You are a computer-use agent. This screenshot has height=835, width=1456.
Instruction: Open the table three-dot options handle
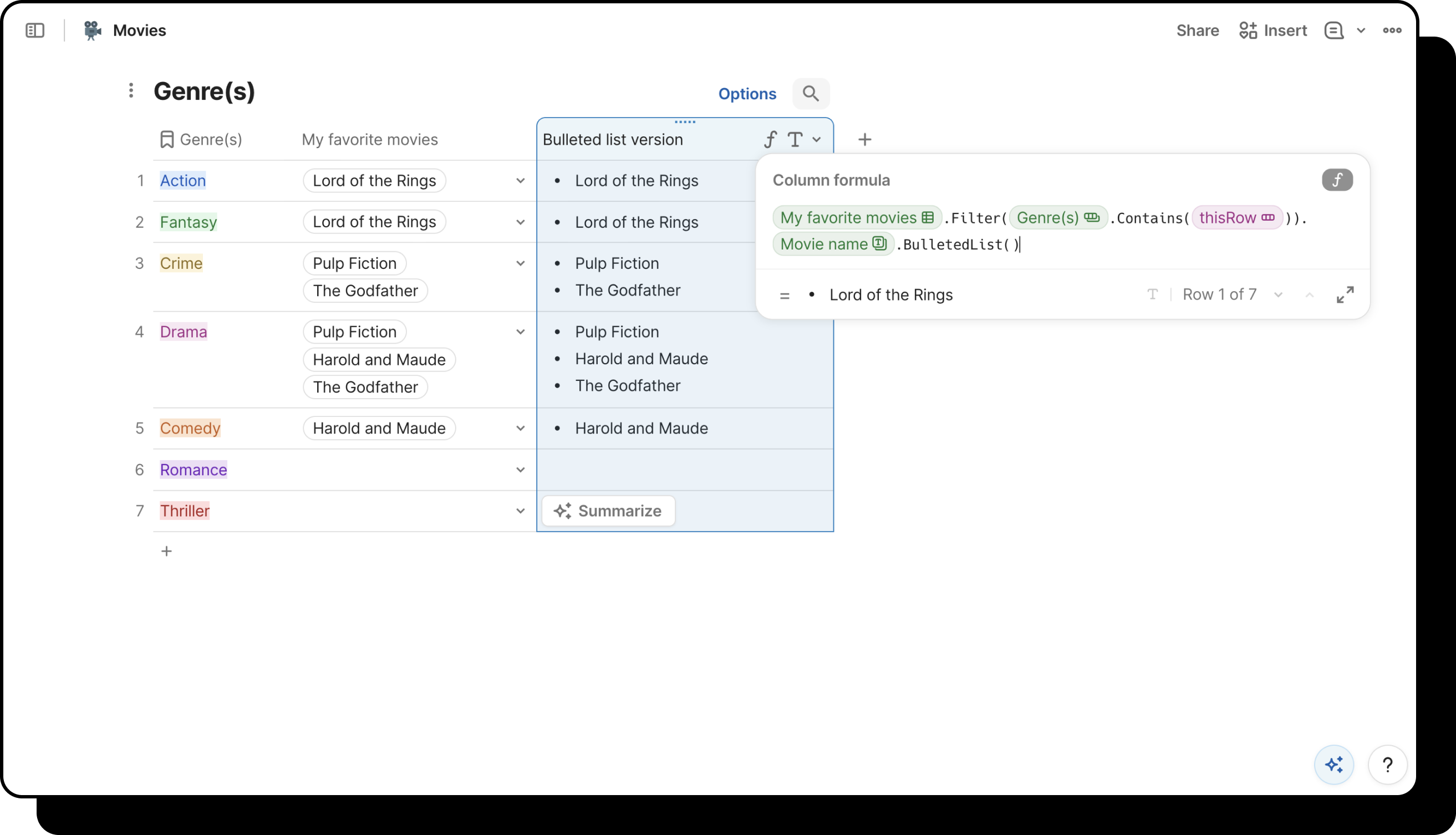point(131,90)
